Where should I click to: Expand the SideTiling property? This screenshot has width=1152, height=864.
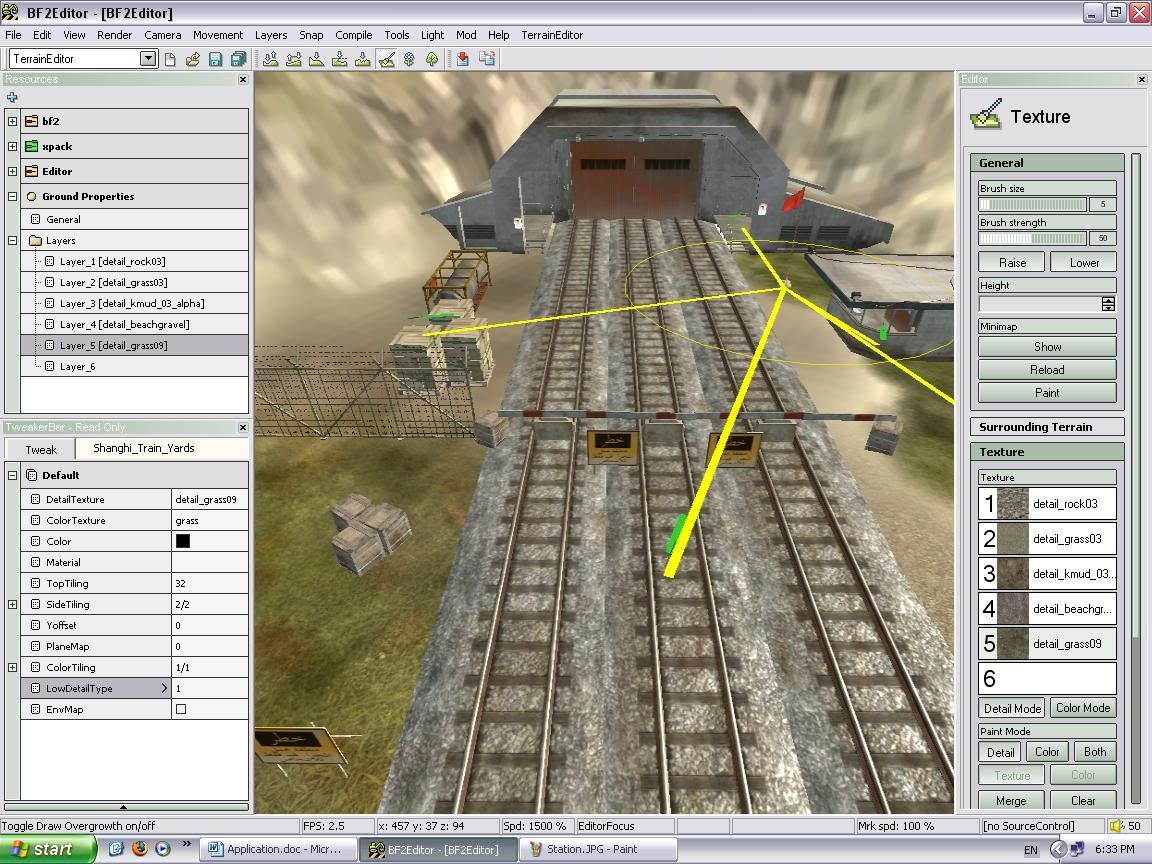pos(12,604)
